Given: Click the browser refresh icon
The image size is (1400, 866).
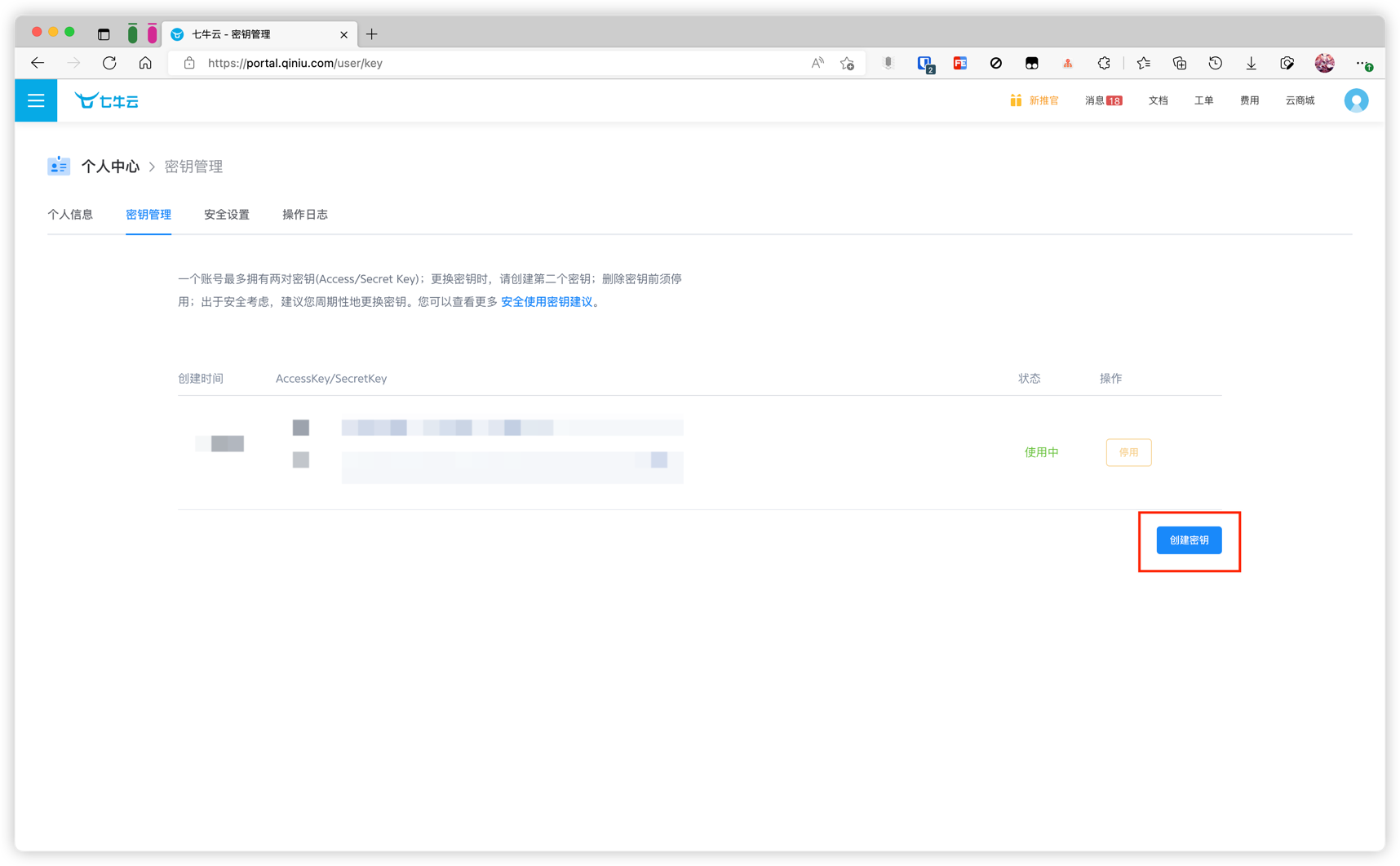Looking at the screenshot, I should (109, 63).
